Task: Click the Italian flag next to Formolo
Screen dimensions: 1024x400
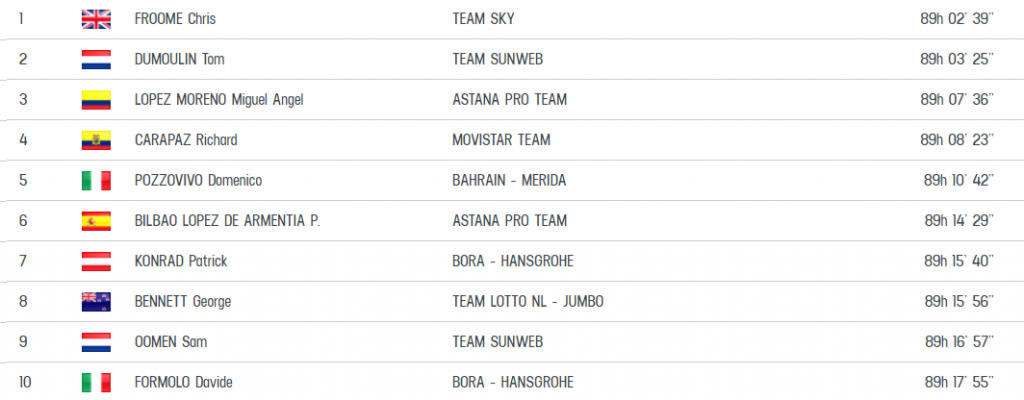Action: pos(96,382)
